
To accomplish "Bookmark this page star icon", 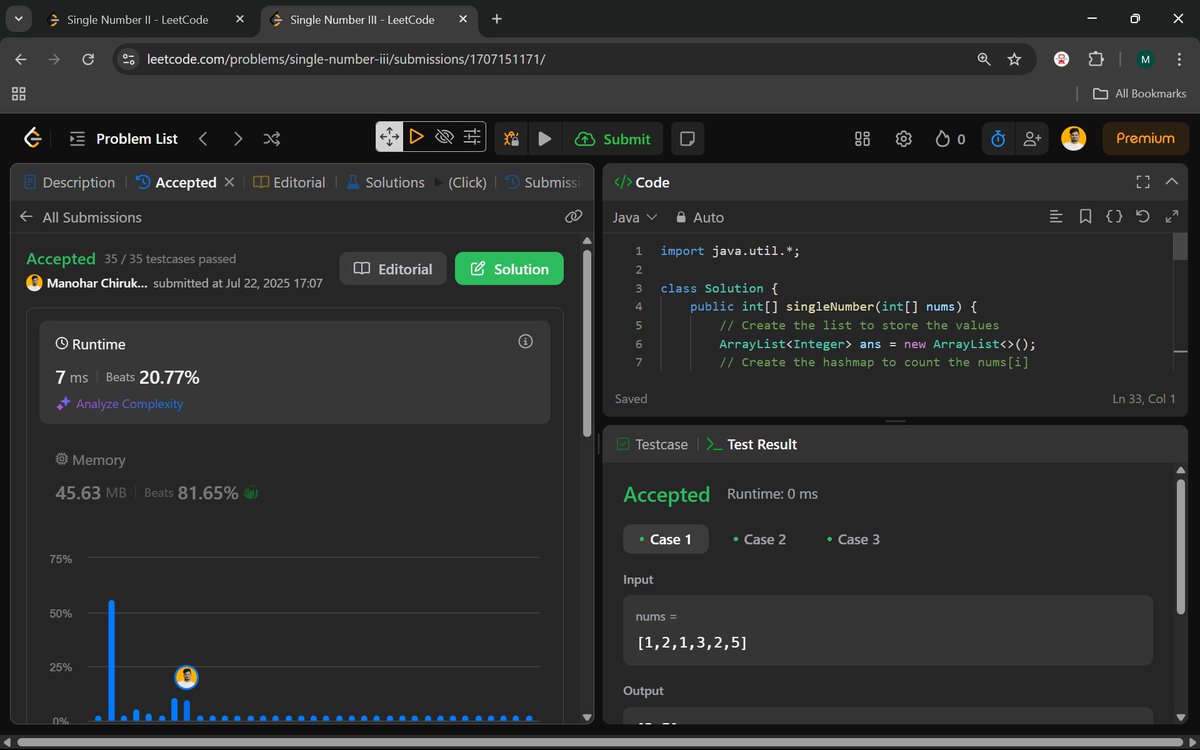I will click(x=1014, y=59).
